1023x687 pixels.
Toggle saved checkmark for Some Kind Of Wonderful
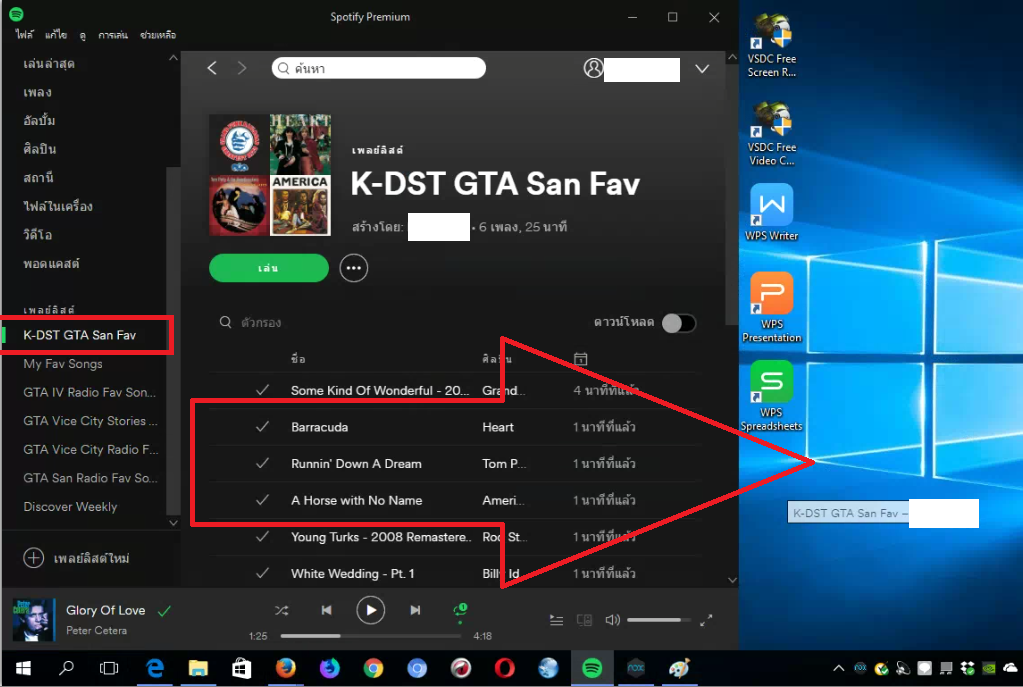pyautogui.click(x=263, y=390)
